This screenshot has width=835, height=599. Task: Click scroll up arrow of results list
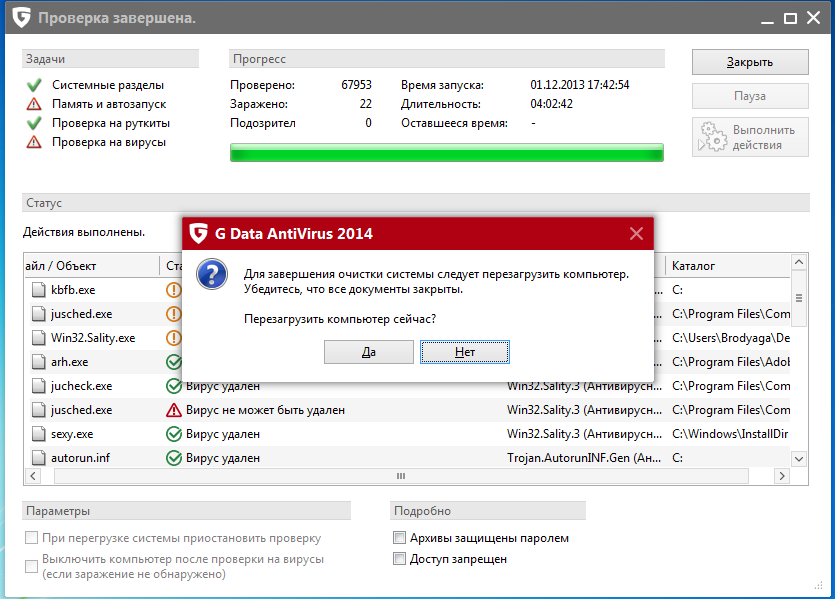pos(799,262)
